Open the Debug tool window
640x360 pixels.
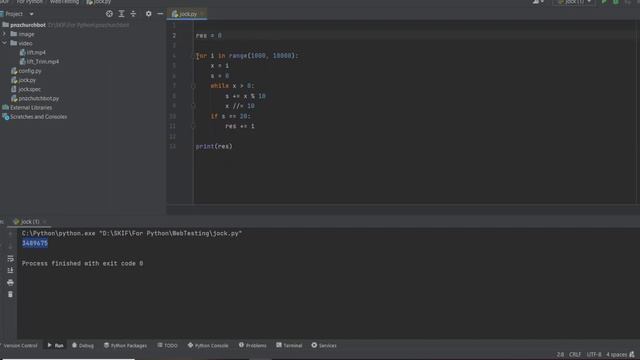pos(83,346)
